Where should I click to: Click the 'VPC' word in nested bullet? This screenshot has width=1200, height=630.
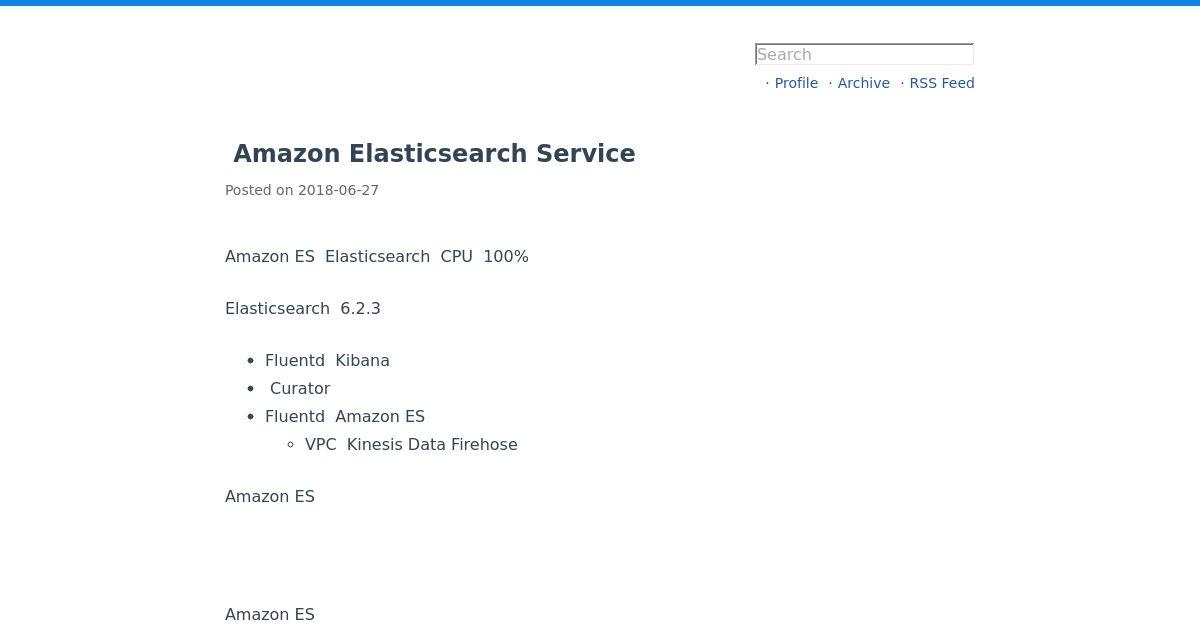(320, 444)
